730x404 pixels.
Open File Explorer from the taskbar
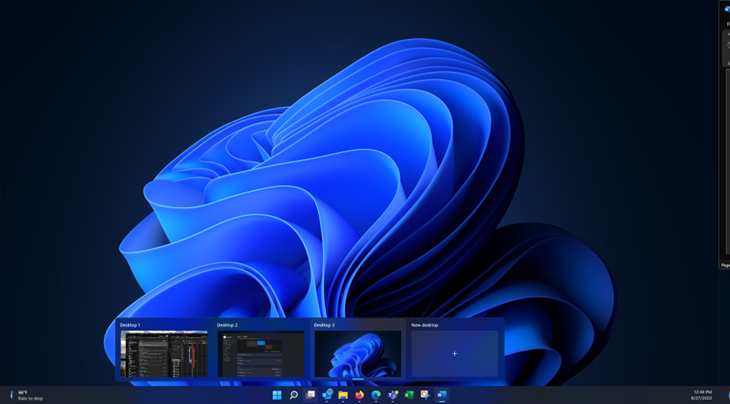coord(343,395)
